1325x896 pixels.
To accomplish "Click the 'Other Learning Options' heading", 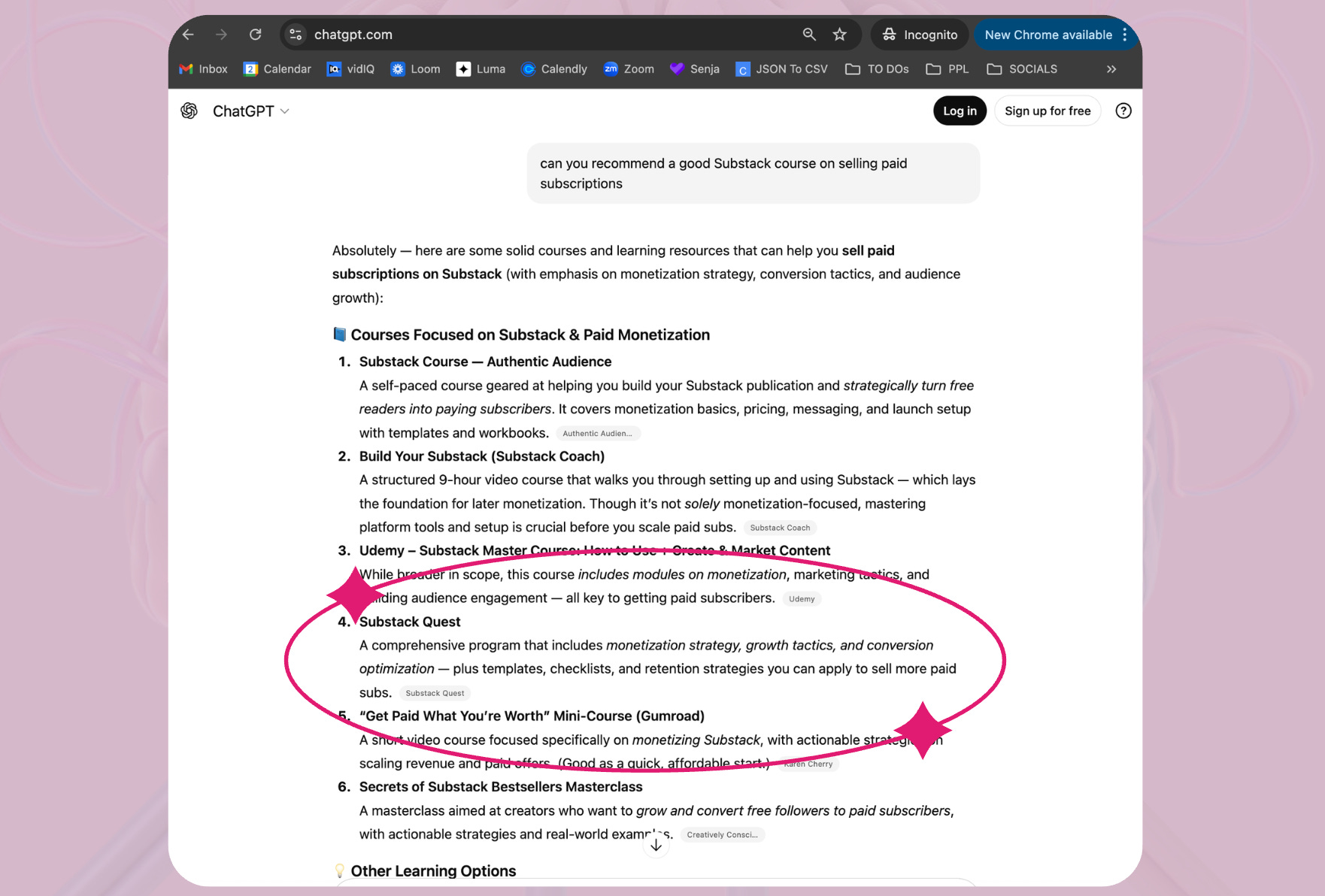I will pos(433,871).
